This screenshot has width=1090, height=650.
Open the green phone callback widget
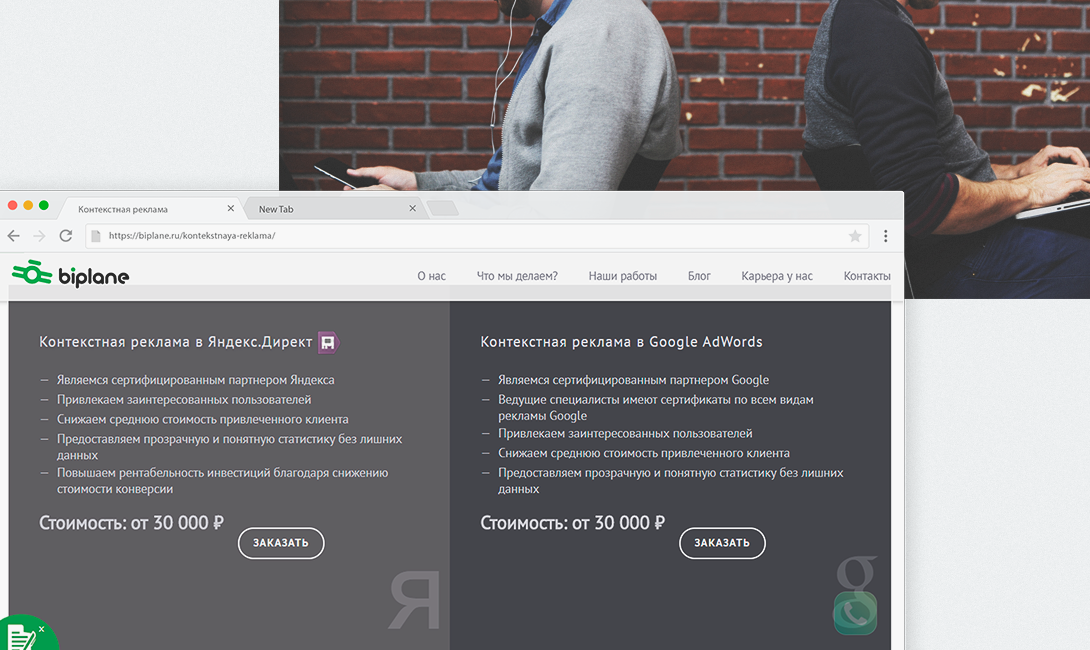855,612
